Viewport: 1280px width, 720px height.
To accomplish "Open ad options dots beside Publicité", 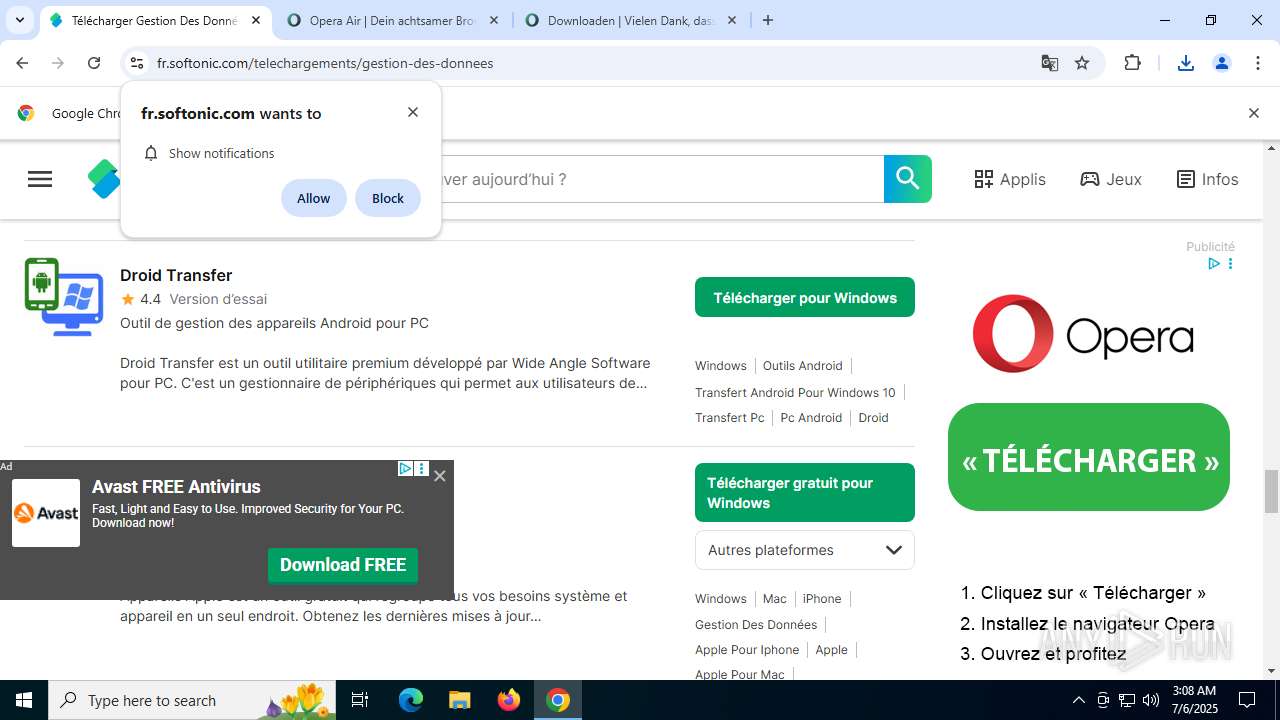I will (x=1230, y=264).
